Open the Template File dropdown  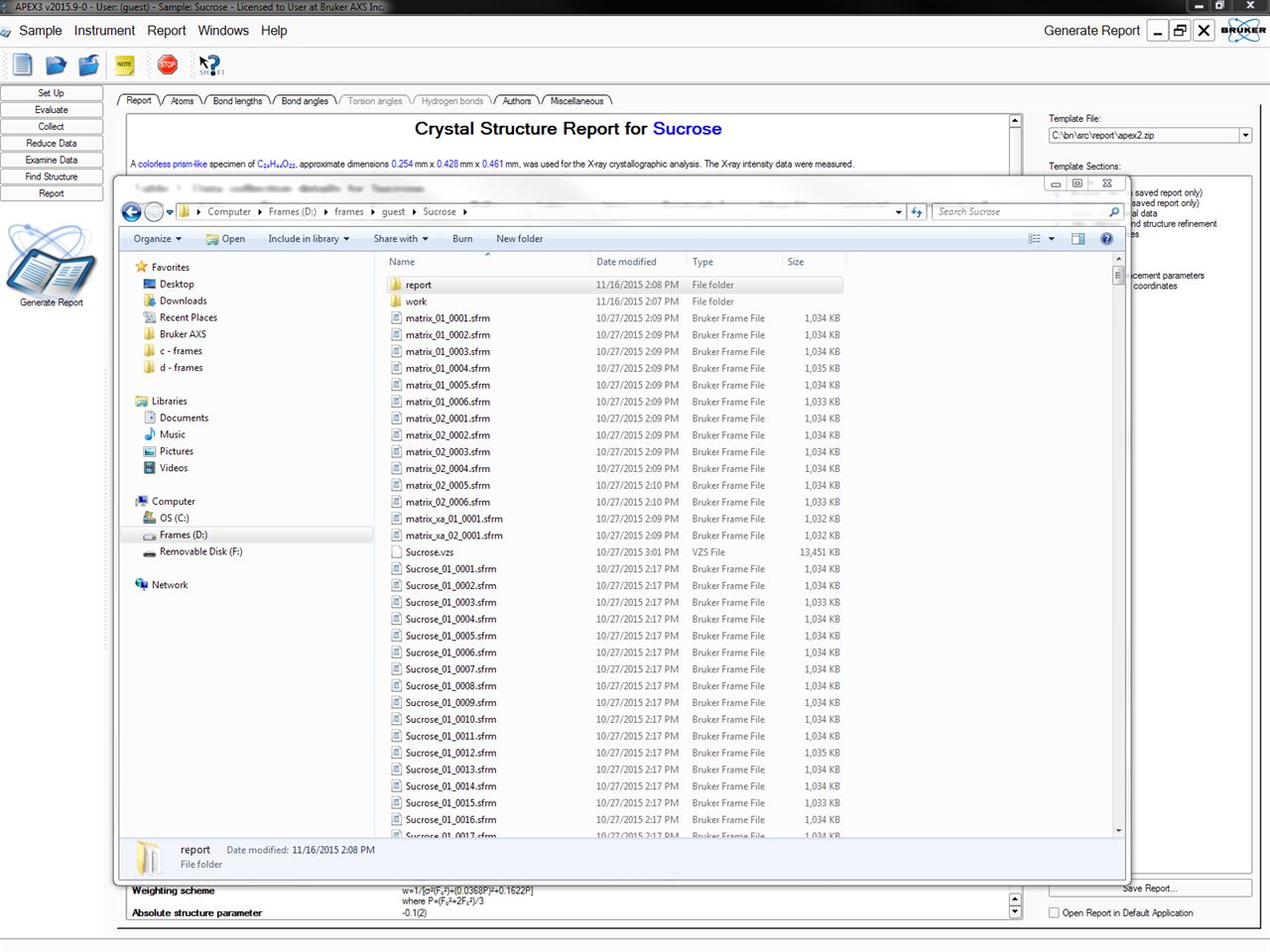[1245, 135]
